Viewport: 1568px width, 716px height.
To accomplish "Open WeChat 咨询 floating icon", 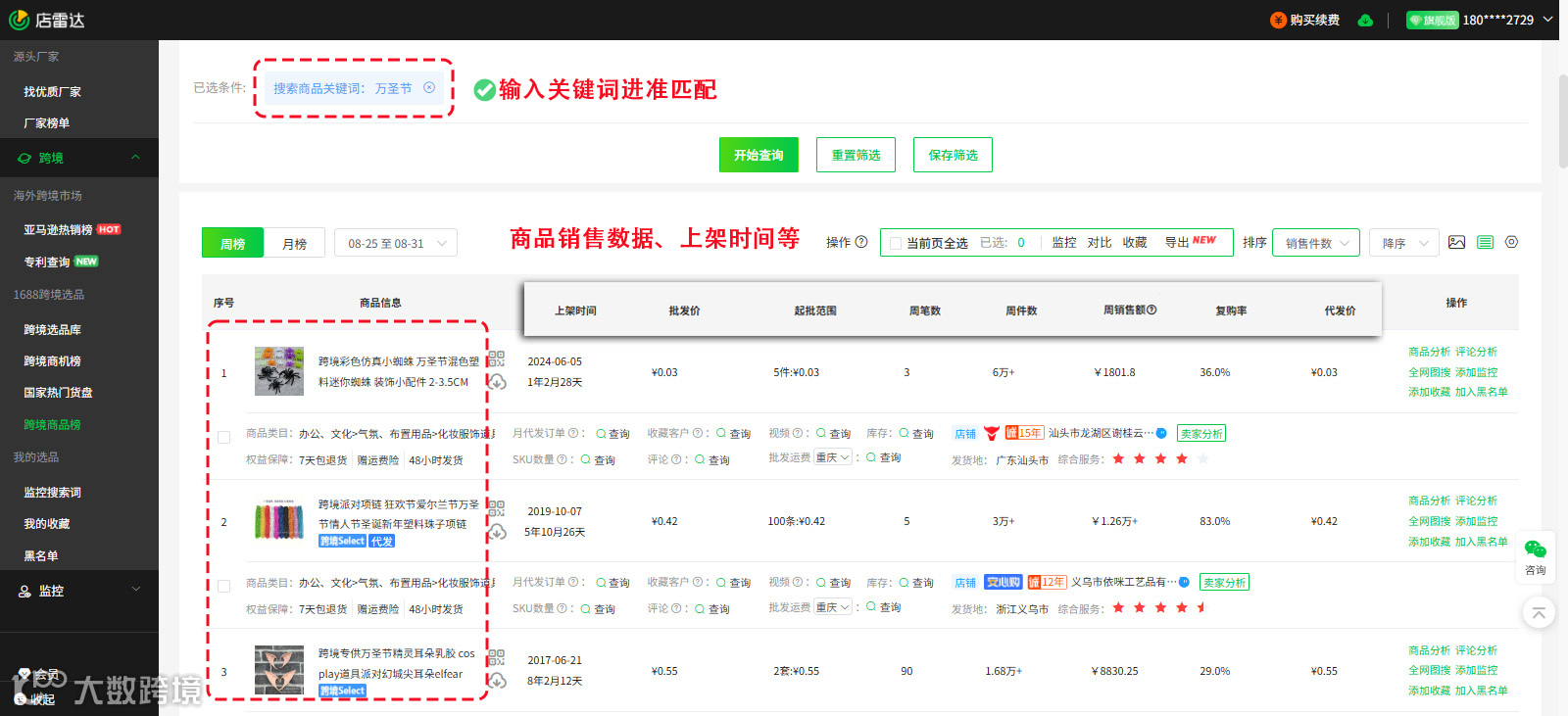I will pyautogui.click(x=1536, y=556).
